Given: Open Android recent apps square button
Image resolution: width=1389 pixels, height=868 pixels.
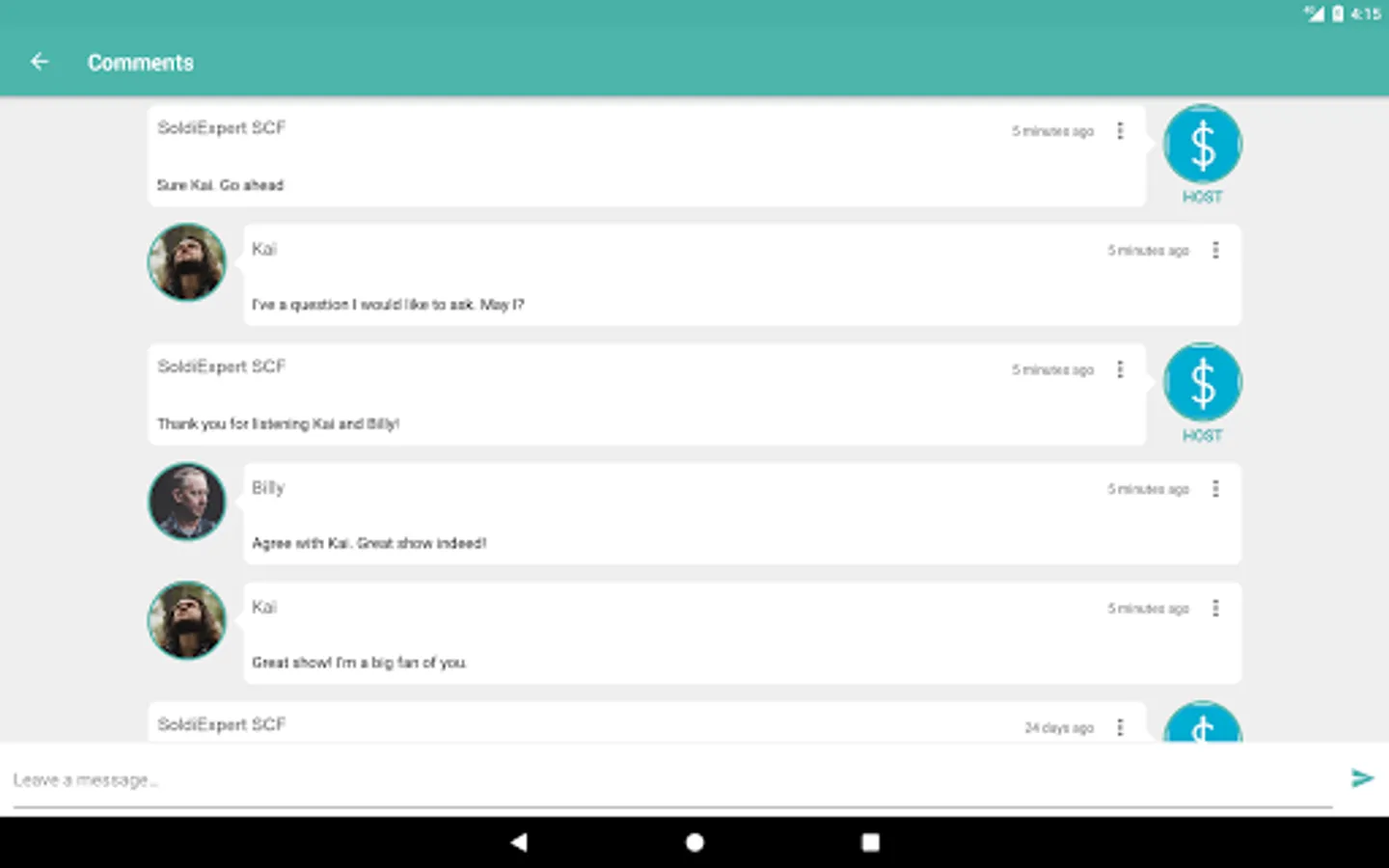Looking at the screenshot, I should coord(870,842).
